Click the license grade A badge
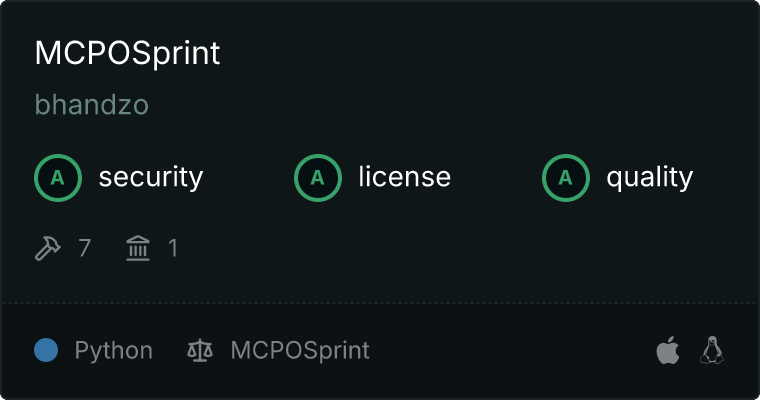Viewport: 760px width, 400px height. [x=317, y=178]
